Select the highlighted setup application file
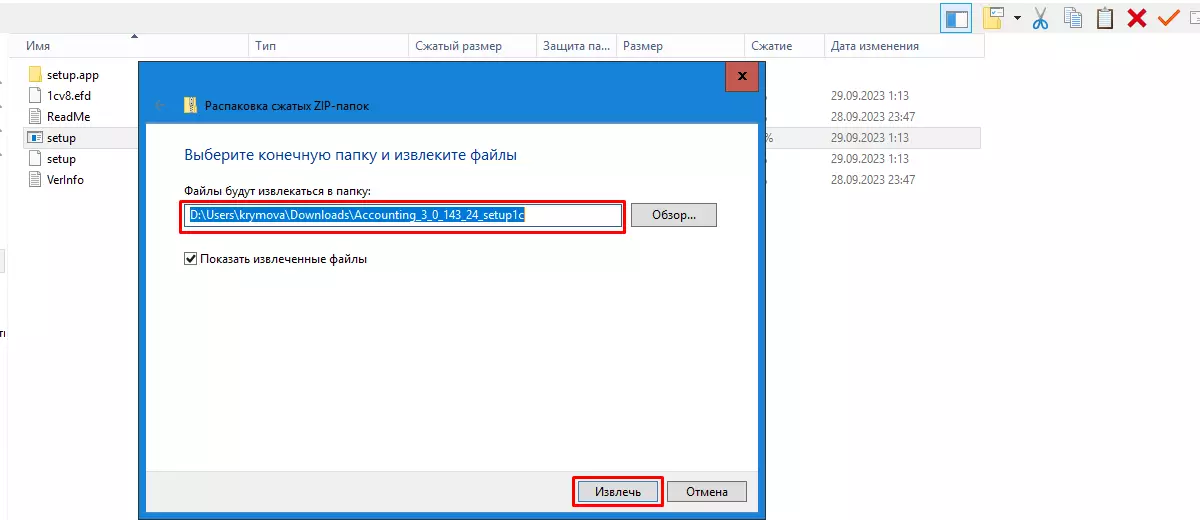 point(61,138)
